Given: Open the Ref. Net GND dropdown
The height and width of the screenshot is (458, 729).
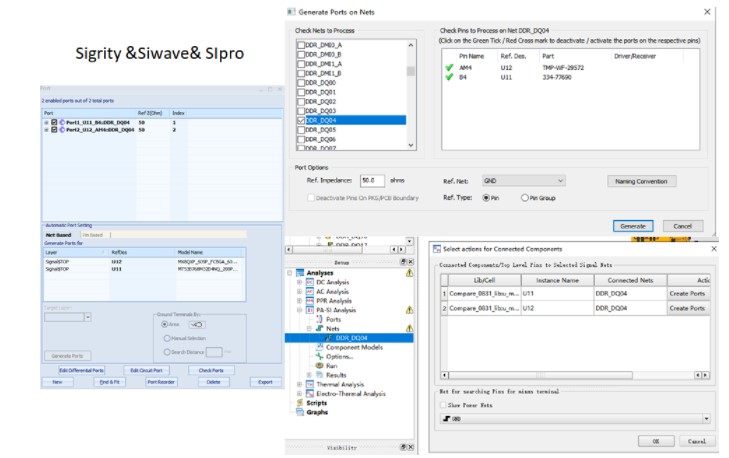Looking at the screenshot, I should coord(524,181).
